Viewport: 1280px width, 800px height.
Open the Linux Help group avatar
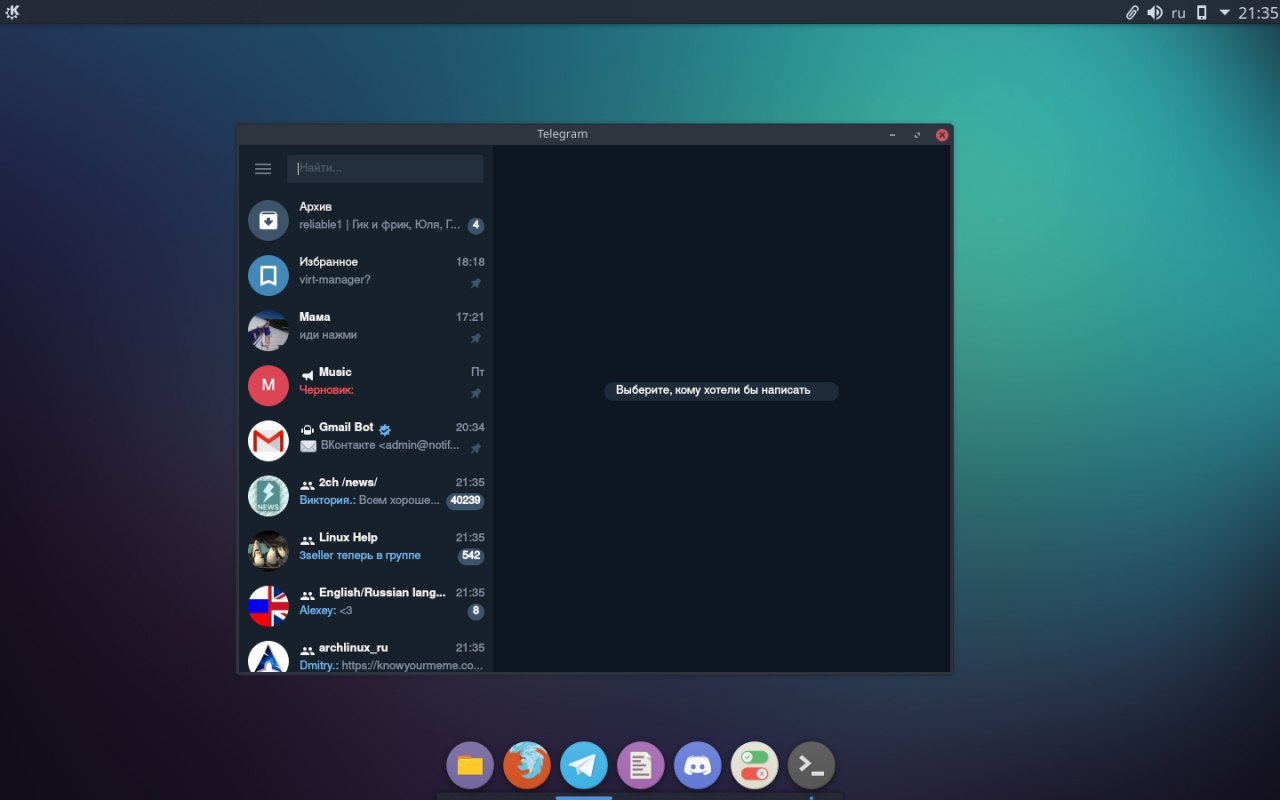coord(268,550)
